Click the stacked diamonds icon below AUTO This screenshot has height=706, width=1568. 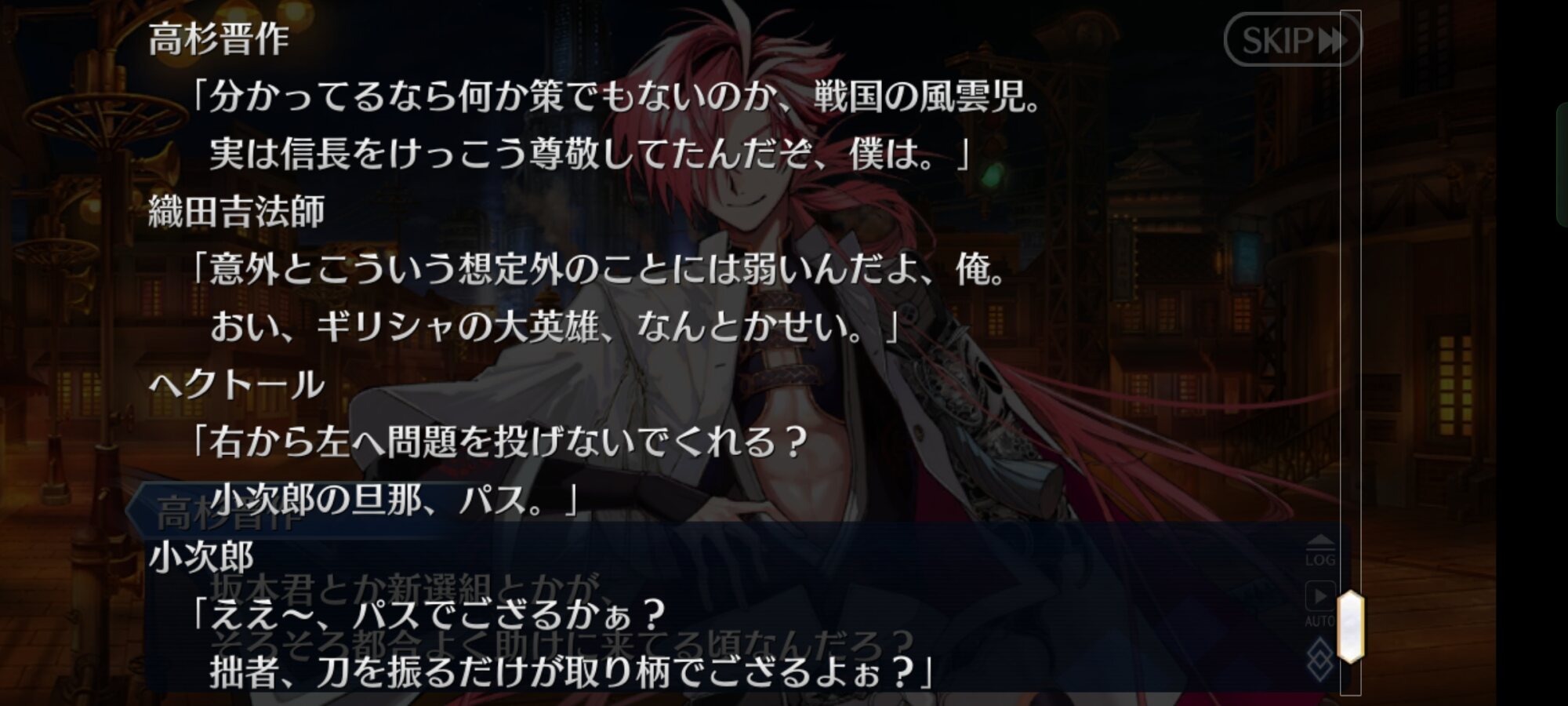pyautogui.click(x=1320, y=660)
